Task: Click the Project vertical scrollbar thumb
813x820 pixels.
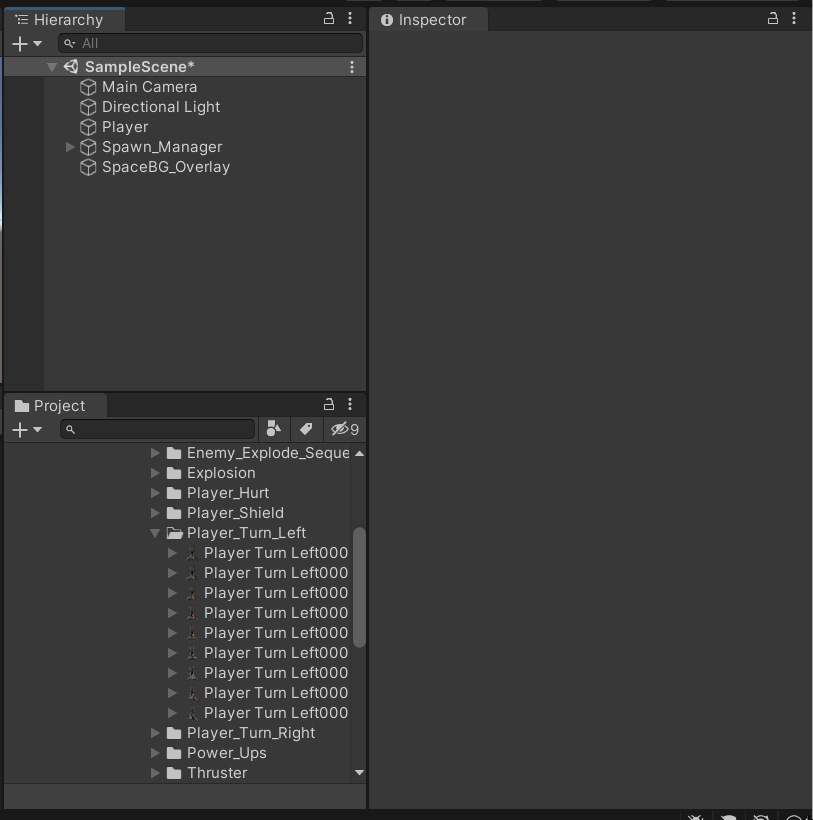Action: (359, 587)
